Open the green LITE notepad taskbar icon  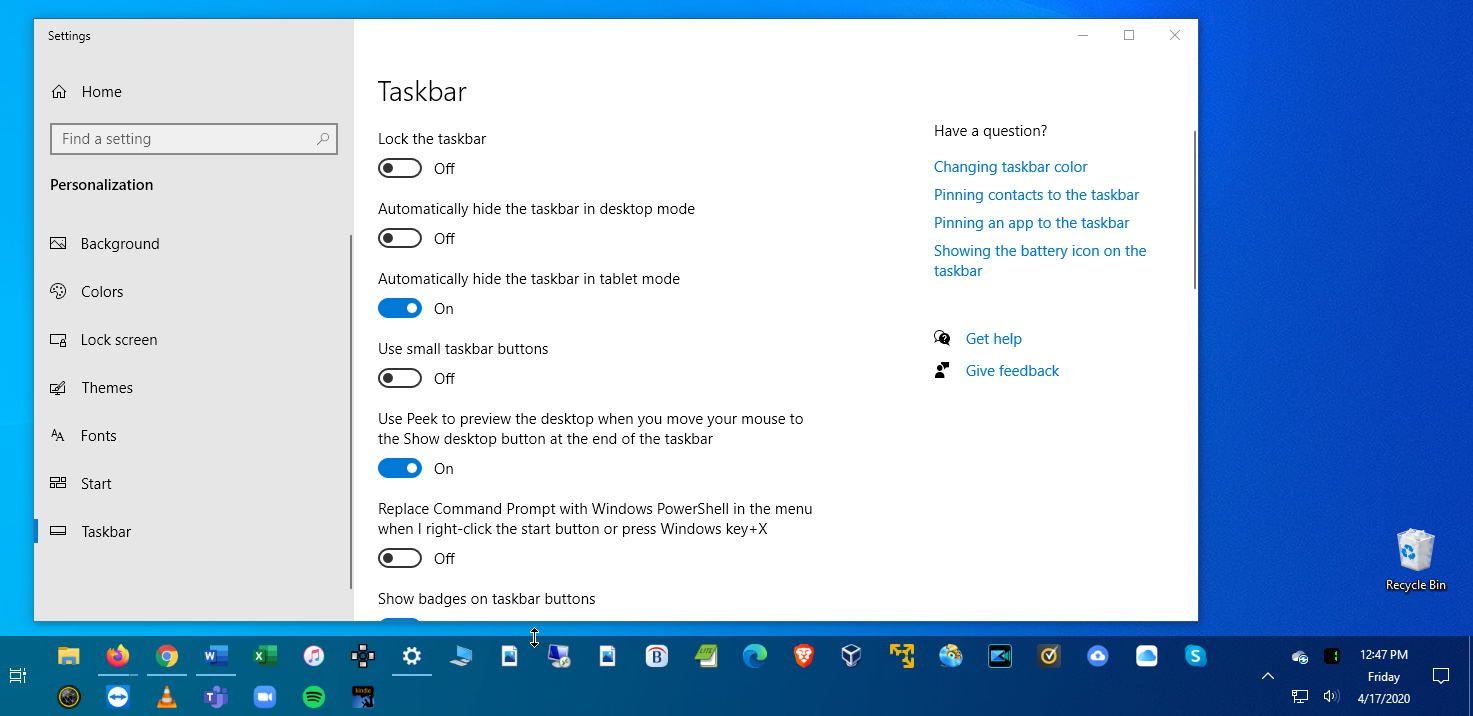pos(706,656)
